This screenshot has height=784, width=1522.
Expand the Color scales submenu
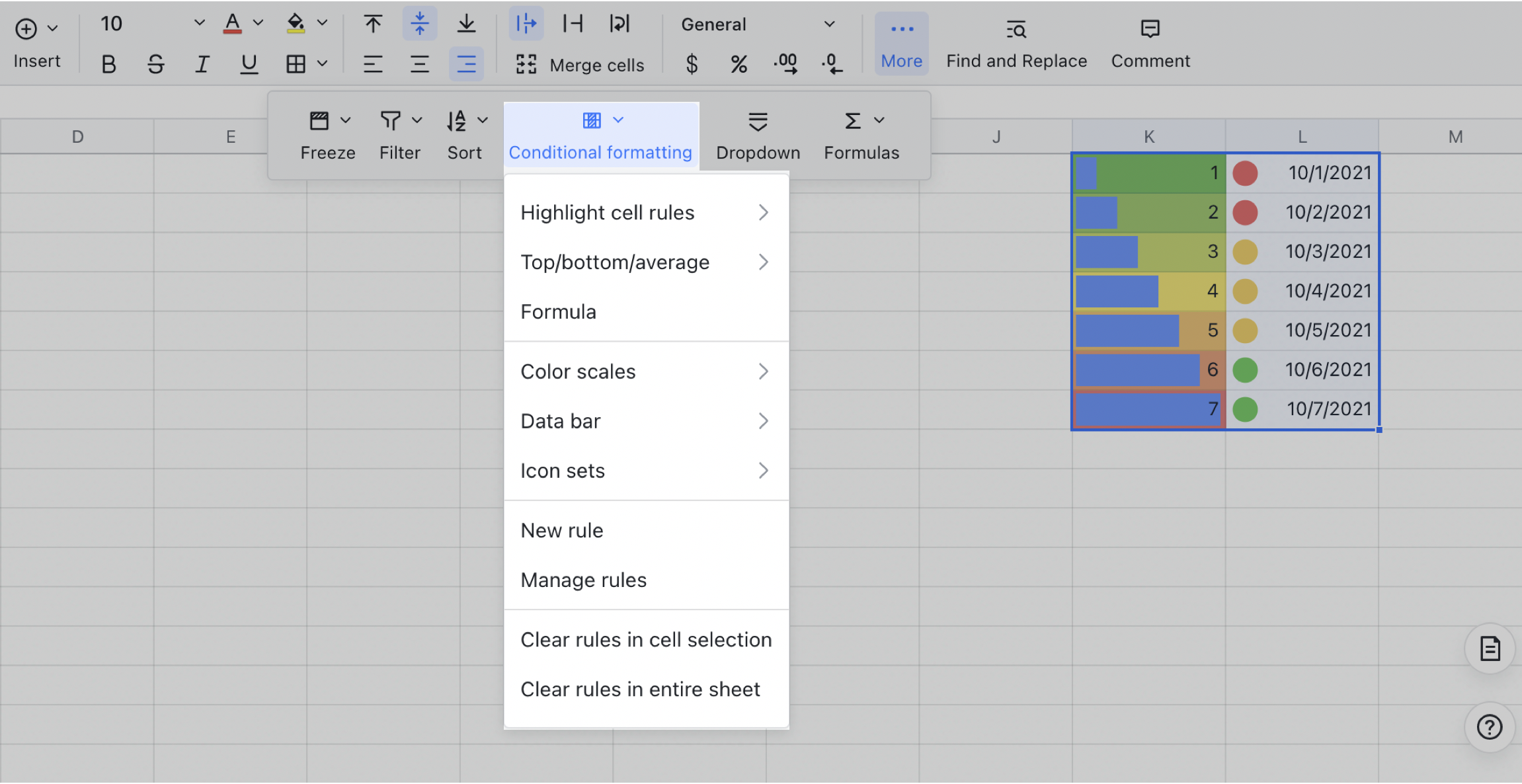point(579,371)
